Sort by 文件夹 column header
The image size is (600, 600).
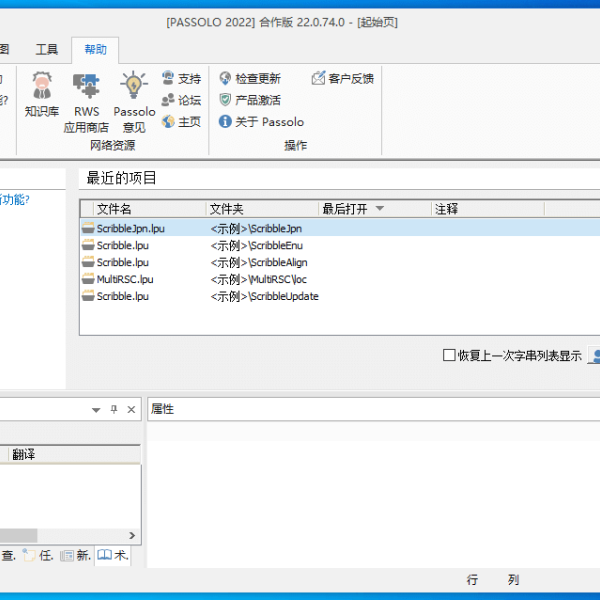(x=262, y=209)
